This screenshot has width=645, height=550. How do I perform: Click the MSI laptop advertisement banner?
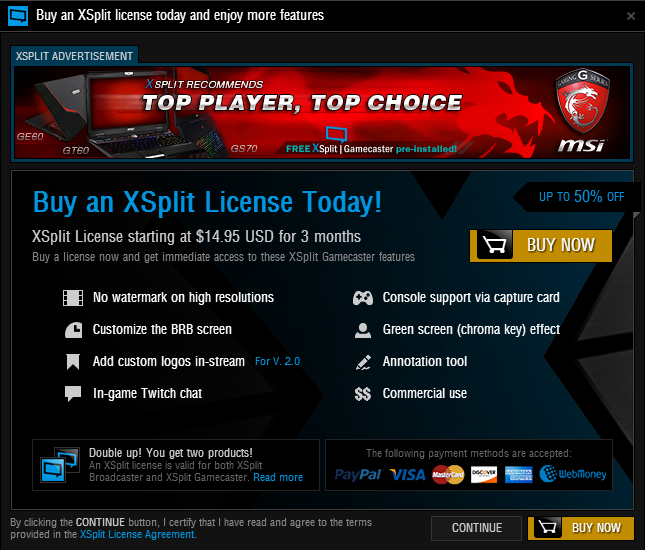tap(322, 112)
